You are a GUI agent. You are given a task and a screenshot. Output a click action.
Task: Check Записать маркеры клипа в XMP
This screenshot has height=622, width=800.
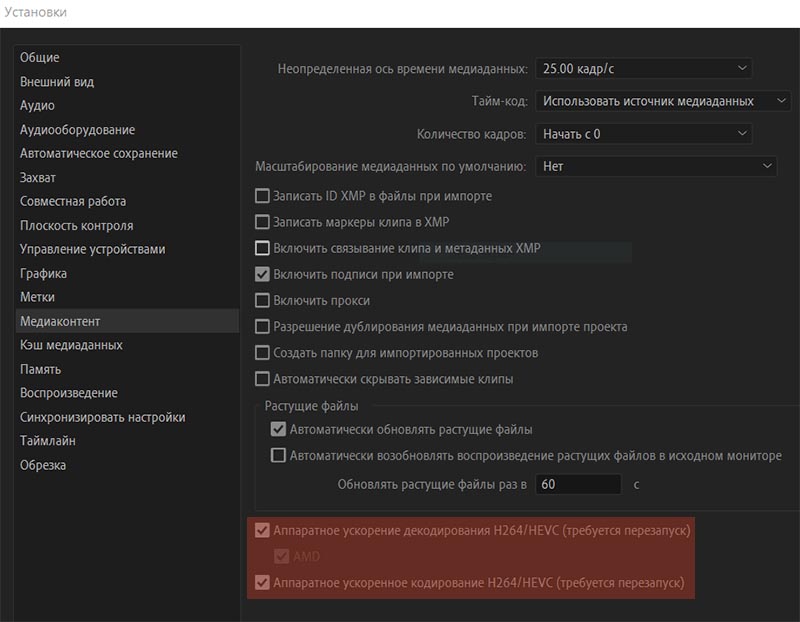[x=262, y=222]
